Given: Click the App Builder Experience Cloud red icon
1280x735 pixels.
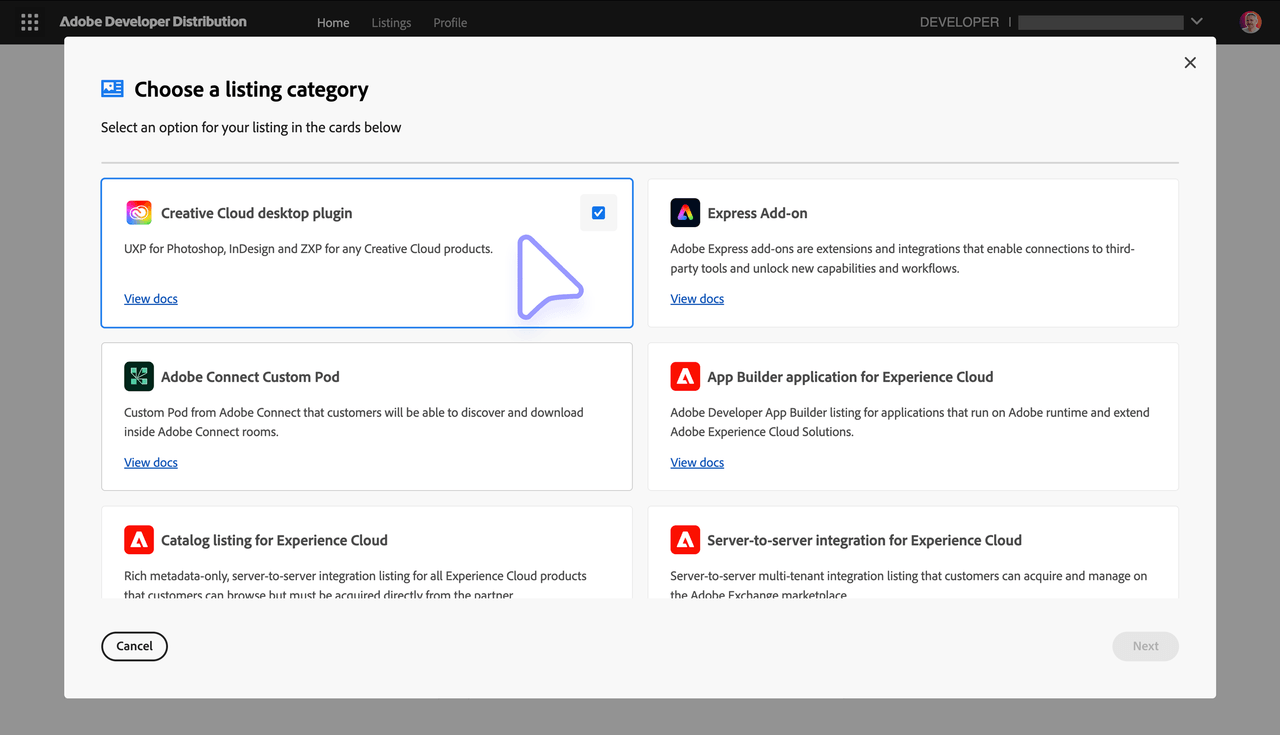Looking at the screenshot, I should (x=684, y=376).
